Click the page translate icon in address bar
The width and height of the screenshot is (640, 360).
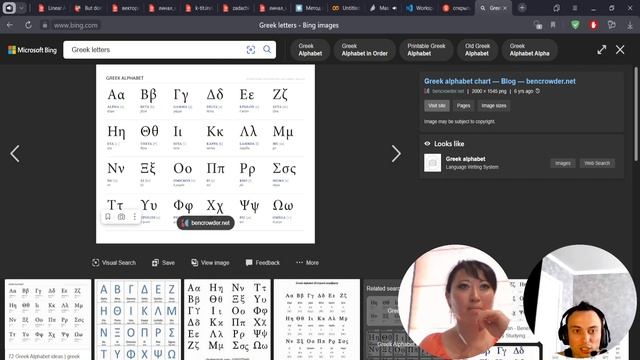click(x=538, y=25)
